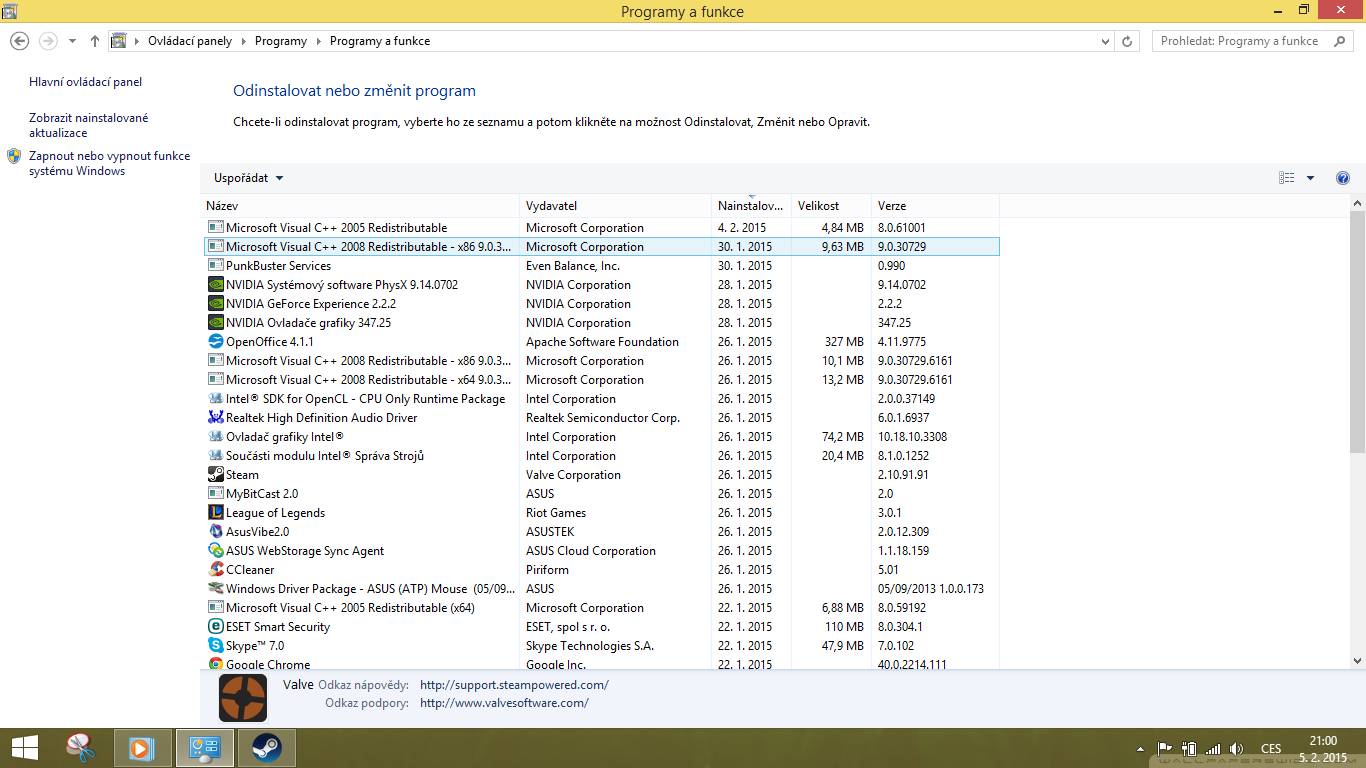Click the League of Legends icon
Image resolution: width=1366 pixels, height=768 pixels.
click(215, 512)
